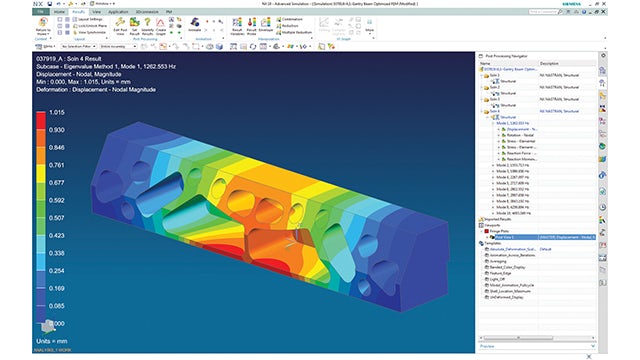This screenshot has width=640, height=360.
Task: Click the Create Graph icon
Action: (160, 23)
